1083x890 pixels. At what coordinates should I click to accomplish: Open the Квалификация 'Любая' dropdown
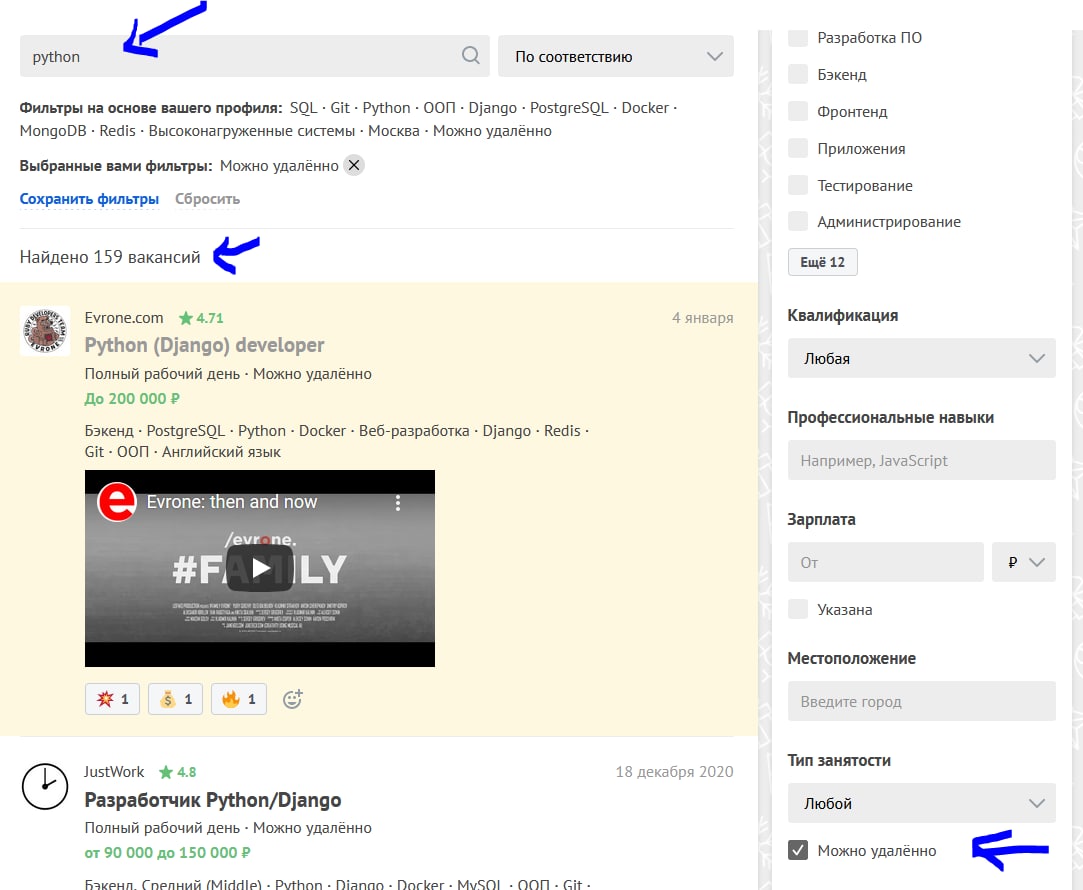[x=921, y=358]
